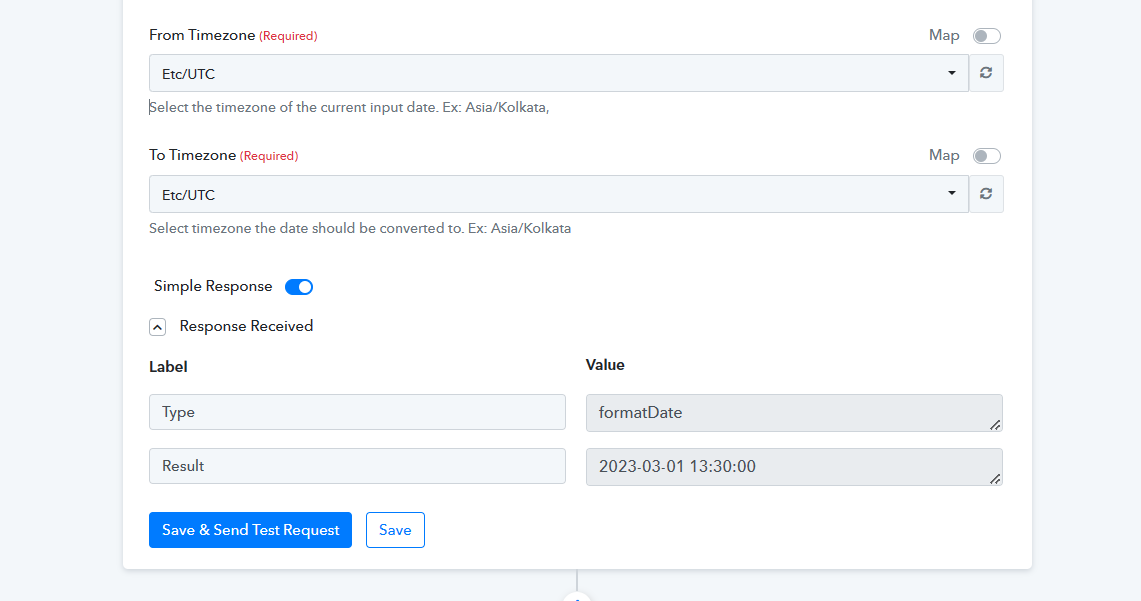Click the Result label field
The width and height of the screenshot is (1141, 601).
click(357, 466)
